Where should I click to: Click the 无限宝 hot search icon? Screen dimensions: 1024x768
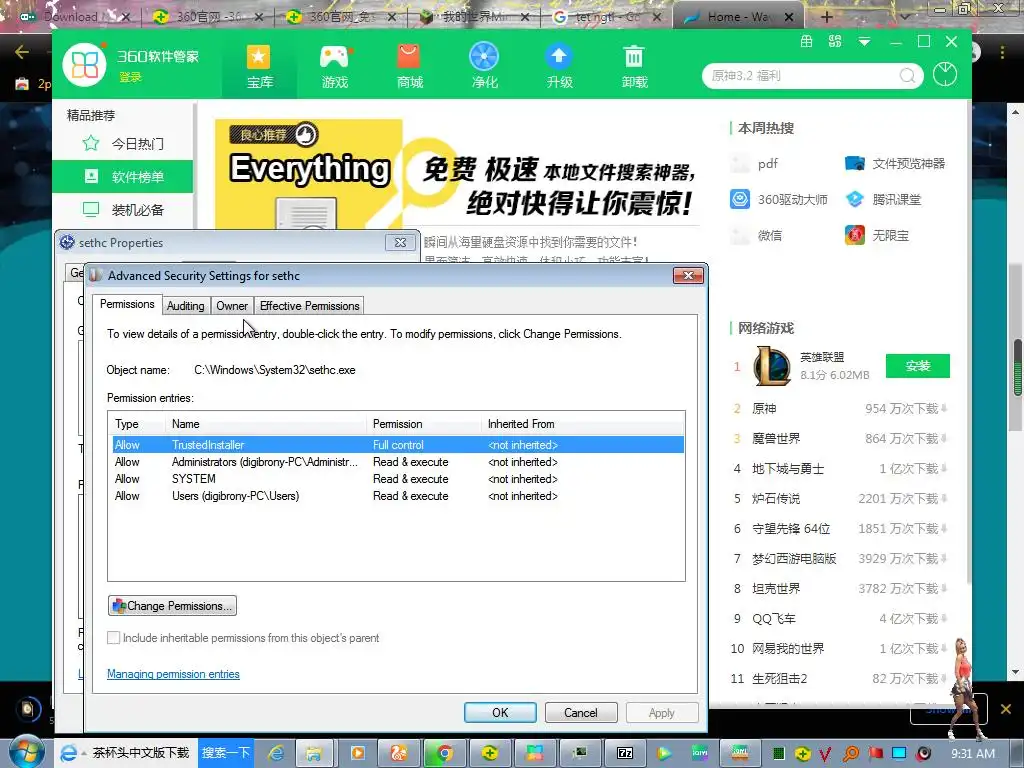(x=854, y=234)
